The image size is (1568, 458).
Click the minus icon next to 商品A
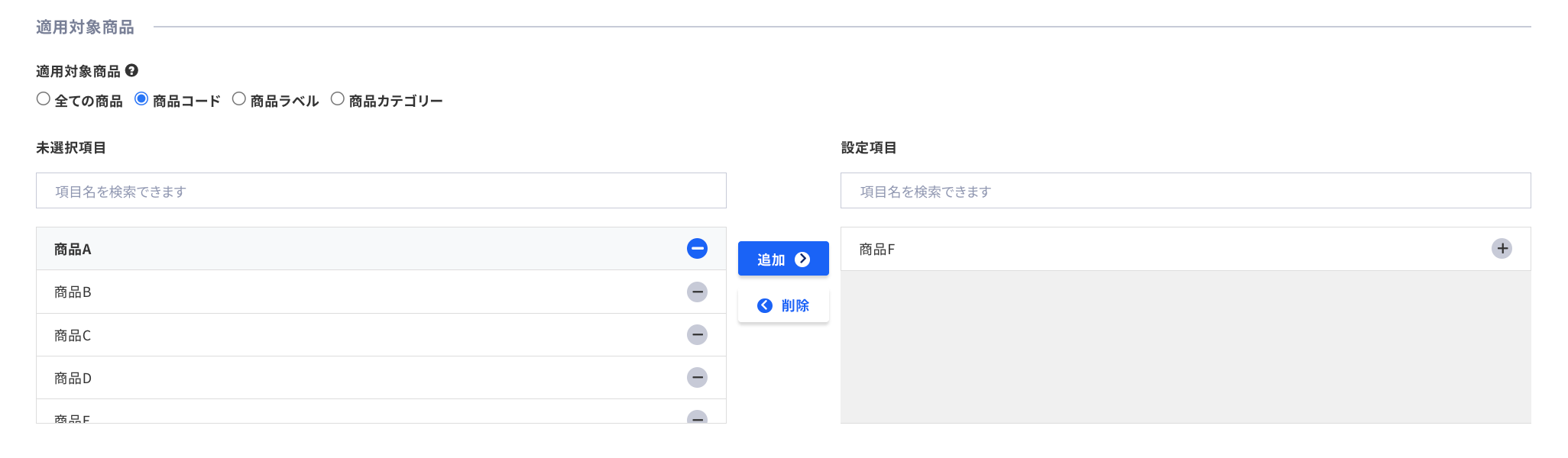click(696, 248)
